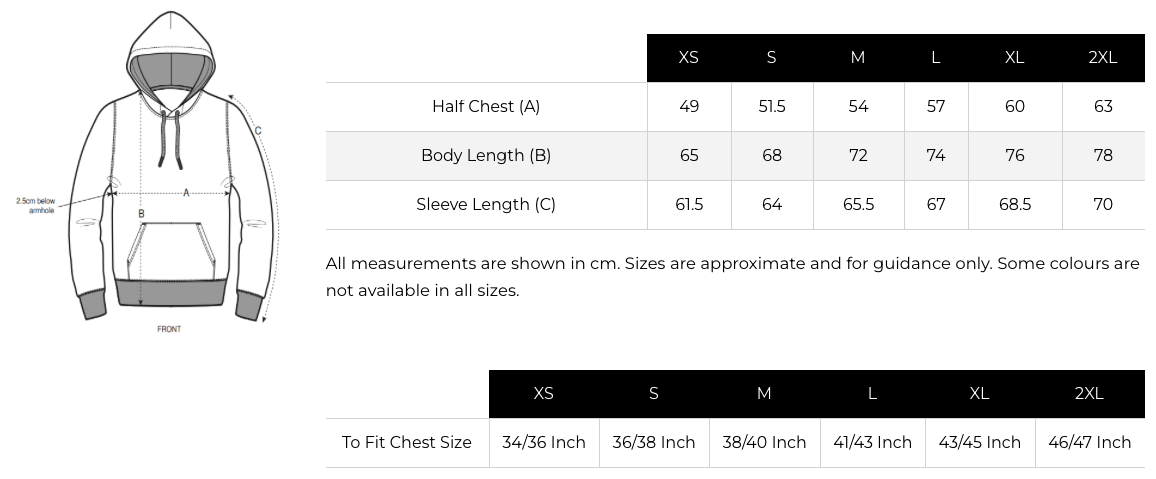Click the Half Chest value 63 for 2XL

(1103, 106)
